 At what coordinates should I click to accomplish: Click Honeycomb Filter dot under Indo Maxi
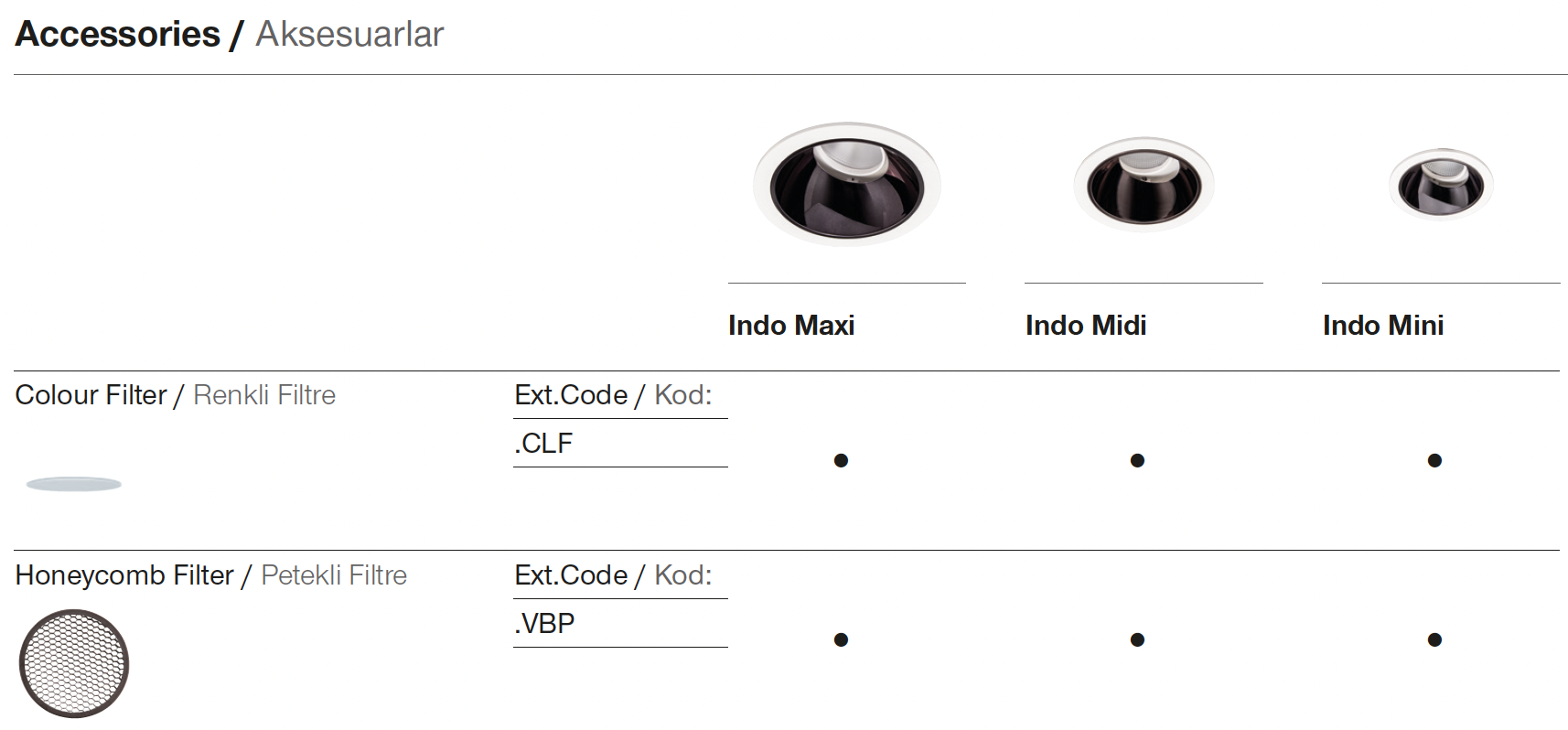pyautogui.click(x=841, y=639)
